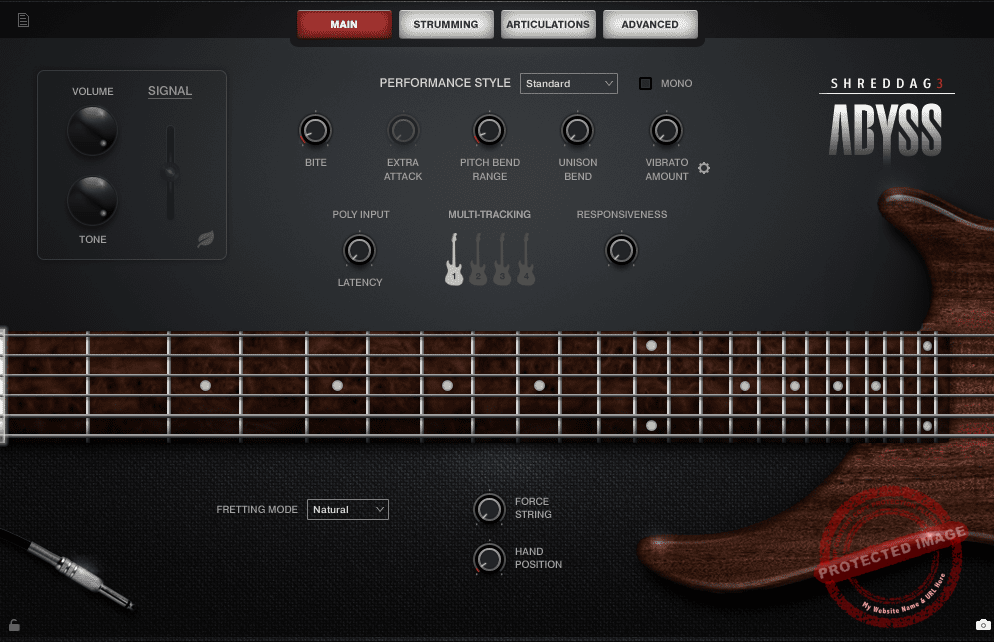Image resolution: width=994 pixels, height=642 pixels.
Task: Click the FRETTING MODE label
Action: coord(257,510)
